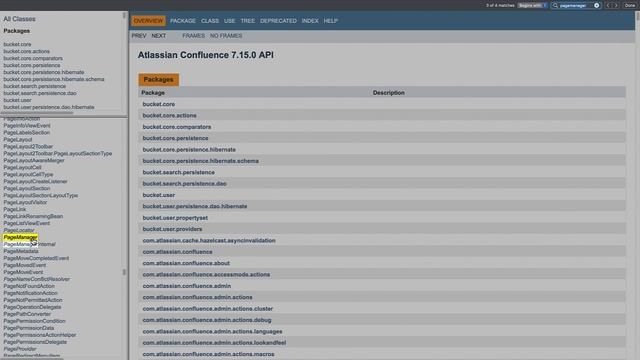Click the Package column header

153,93
